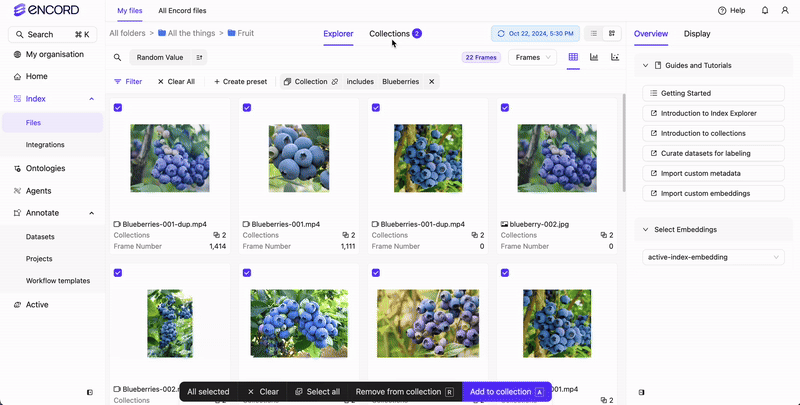Open Integrations under Index

point(45,145)
